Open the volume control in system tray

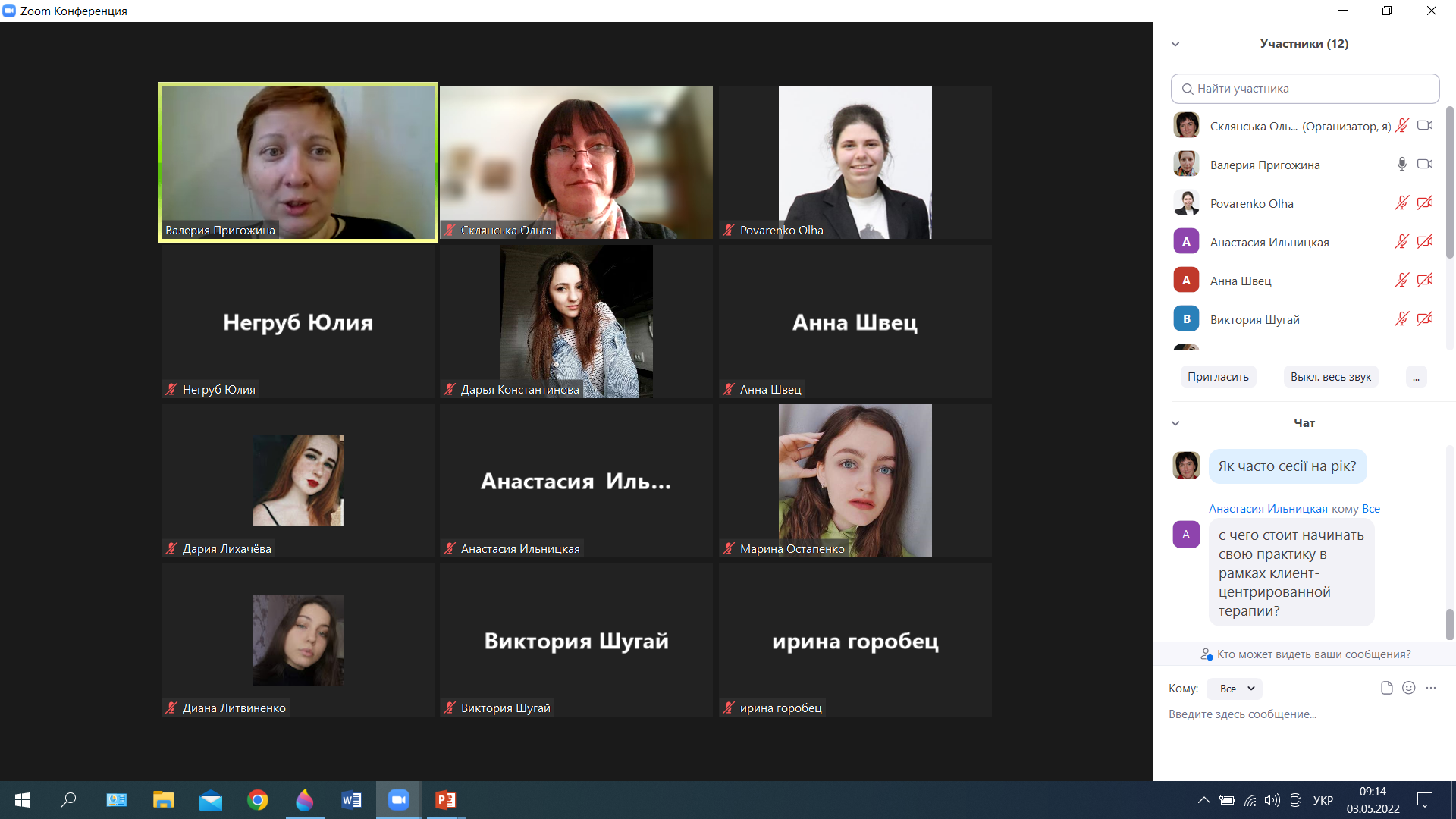[1272, 800]
